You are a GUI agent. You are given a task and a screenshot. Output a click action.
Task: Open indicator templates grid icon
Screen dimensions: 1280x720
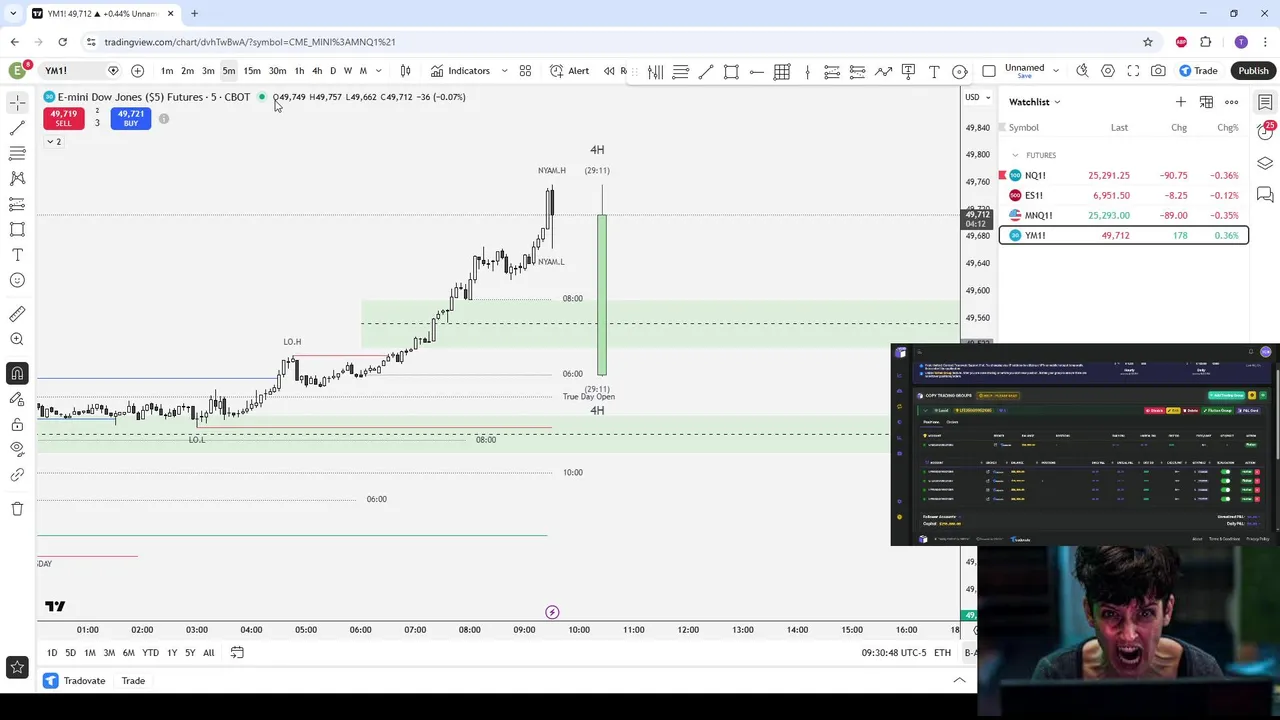pos(525,71)
